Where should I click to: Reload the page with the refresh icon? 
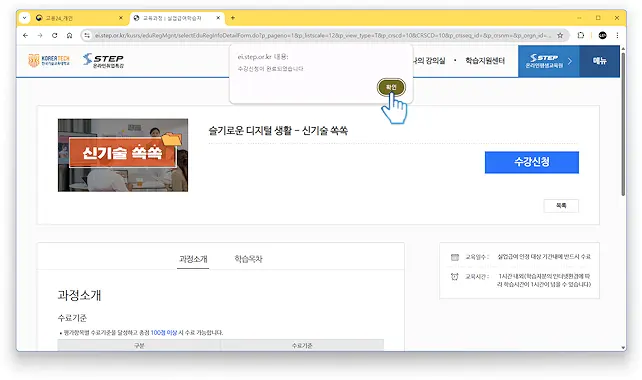(54, 36)
